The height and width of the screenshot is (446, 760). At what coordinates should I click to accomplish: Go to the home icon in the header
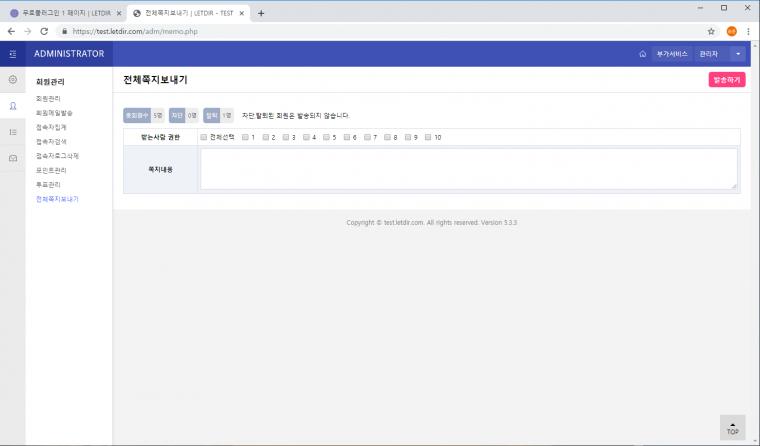[642, 54]
